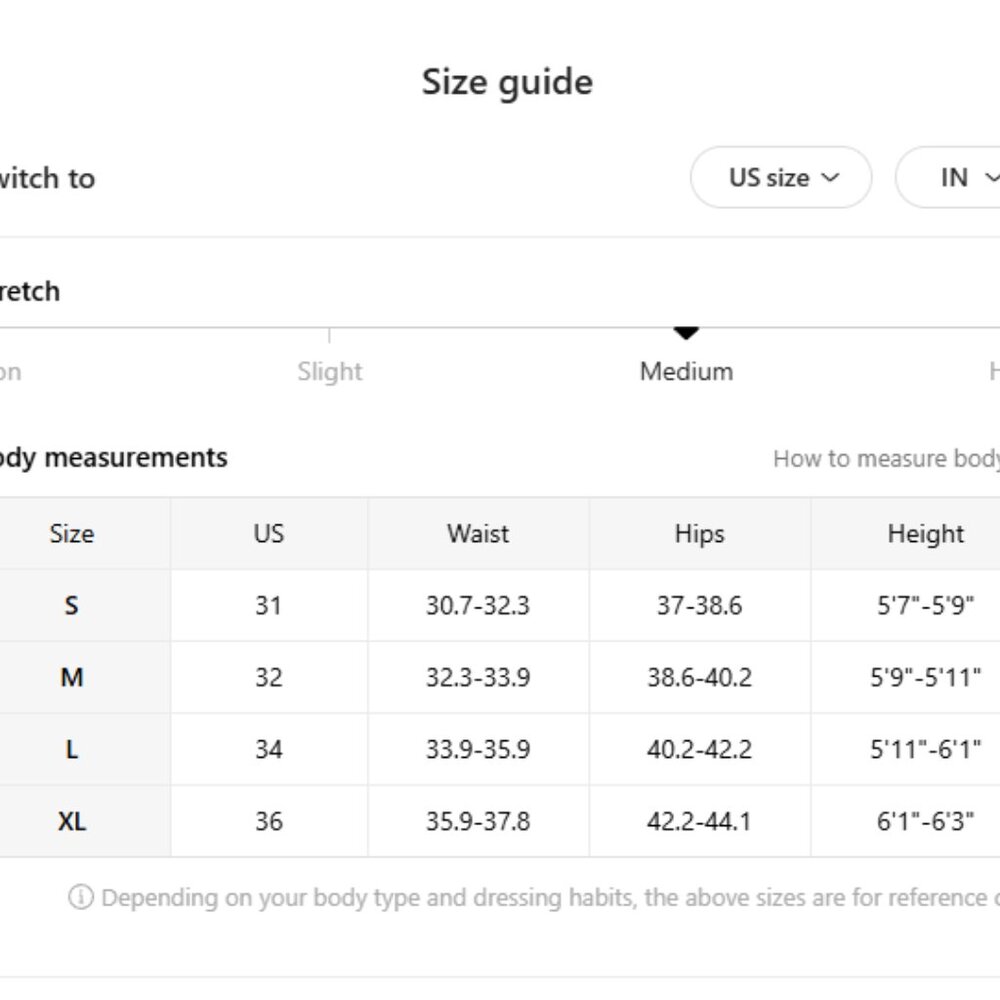1000x1000 pixels.
Task: Click US value 34 in the L row
Action: (x=268, y=749)
